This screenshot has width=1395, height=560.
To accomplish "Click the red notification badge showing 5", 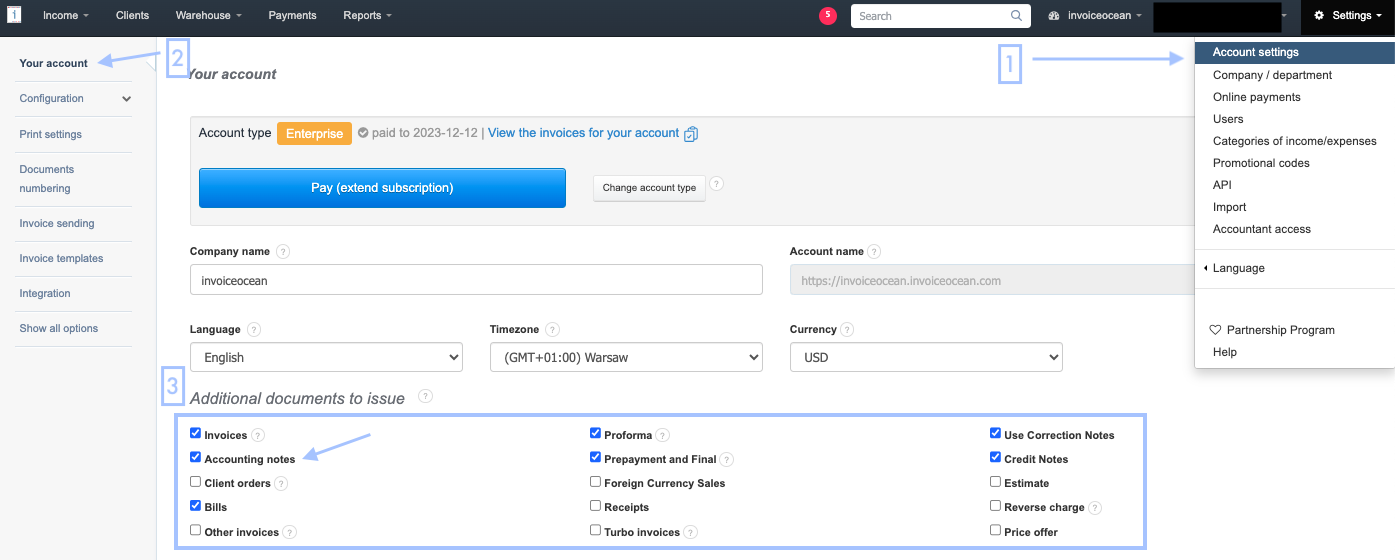I will (x=827, y=15).
